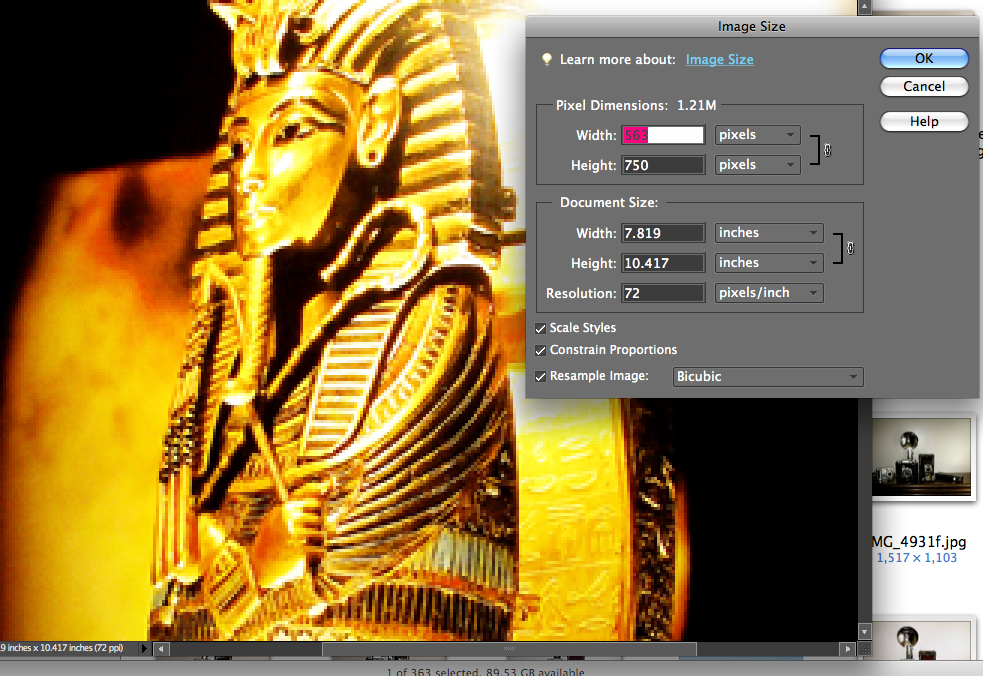Click the Document Size Width field

(x=663, y=233)
